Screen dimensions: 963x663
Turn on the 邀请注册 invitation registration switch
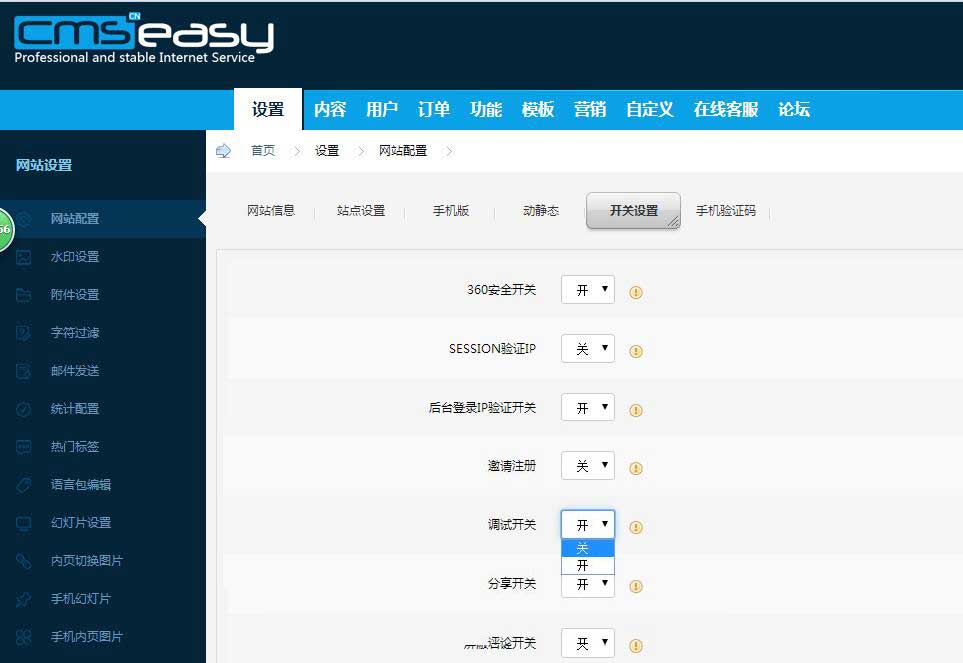[587, 466]
